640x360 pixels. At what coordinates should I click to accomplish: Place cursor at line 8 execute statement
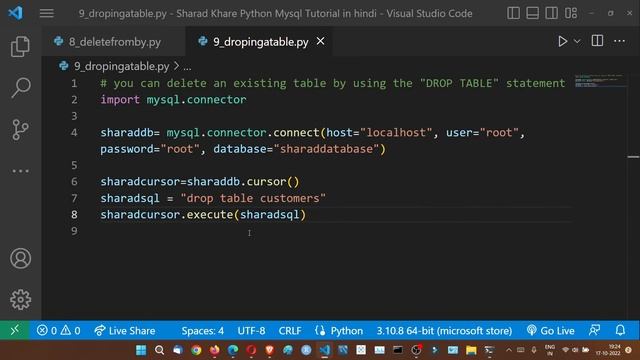tap(203, 215)
